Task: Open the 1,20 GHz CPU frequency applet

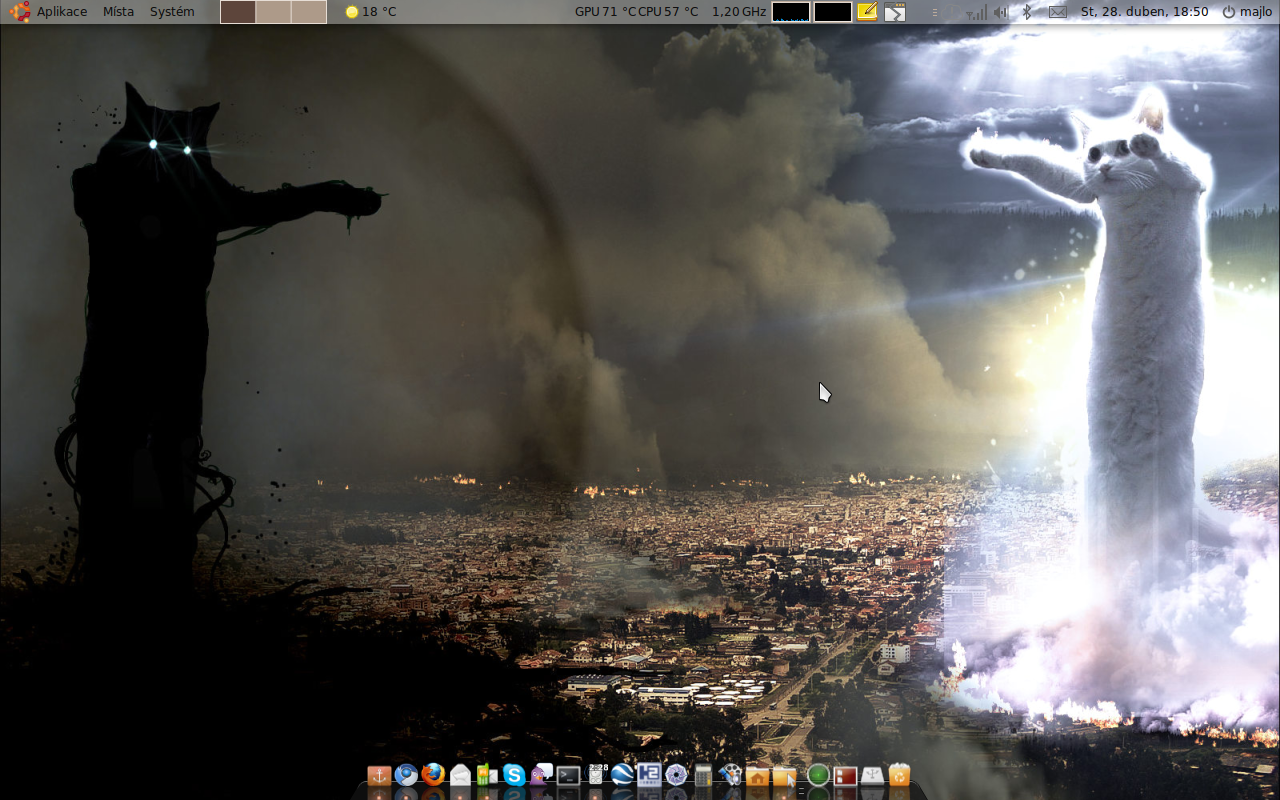Action: (x=739, y=12)
